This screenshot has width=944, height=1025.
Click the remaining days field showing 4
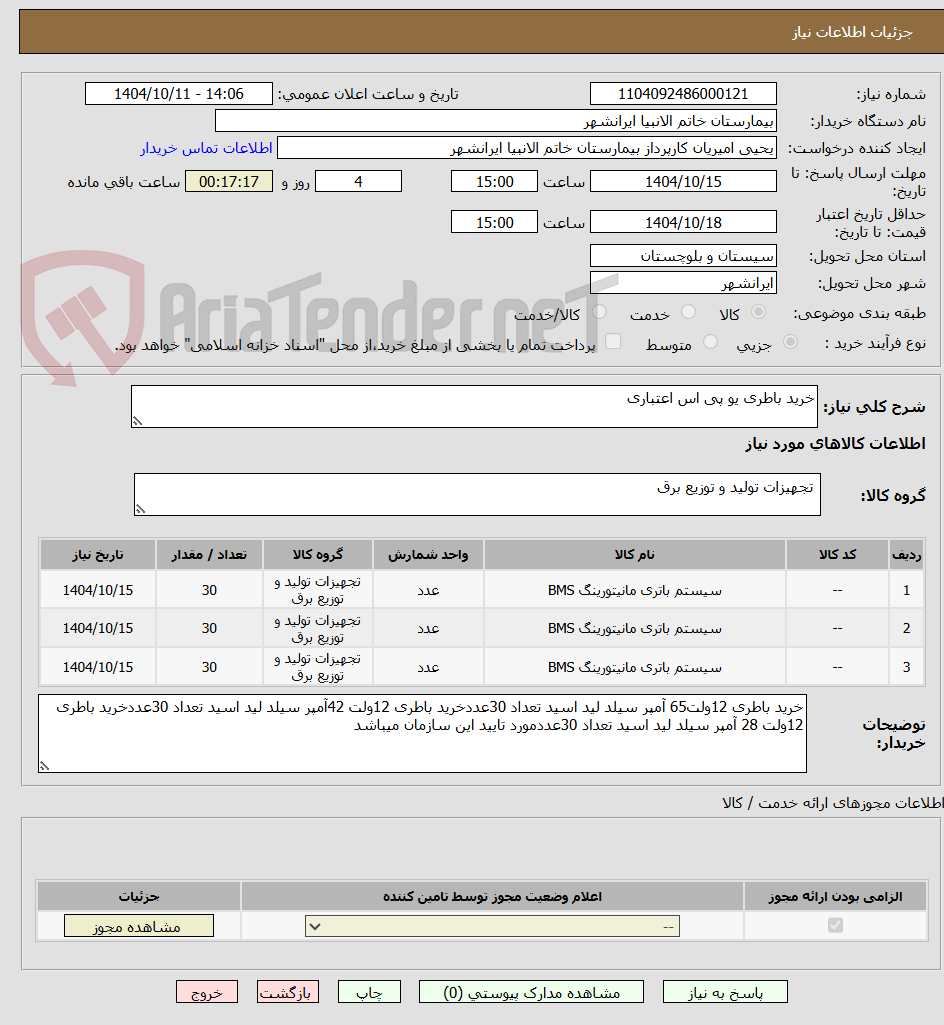(358, 182)
